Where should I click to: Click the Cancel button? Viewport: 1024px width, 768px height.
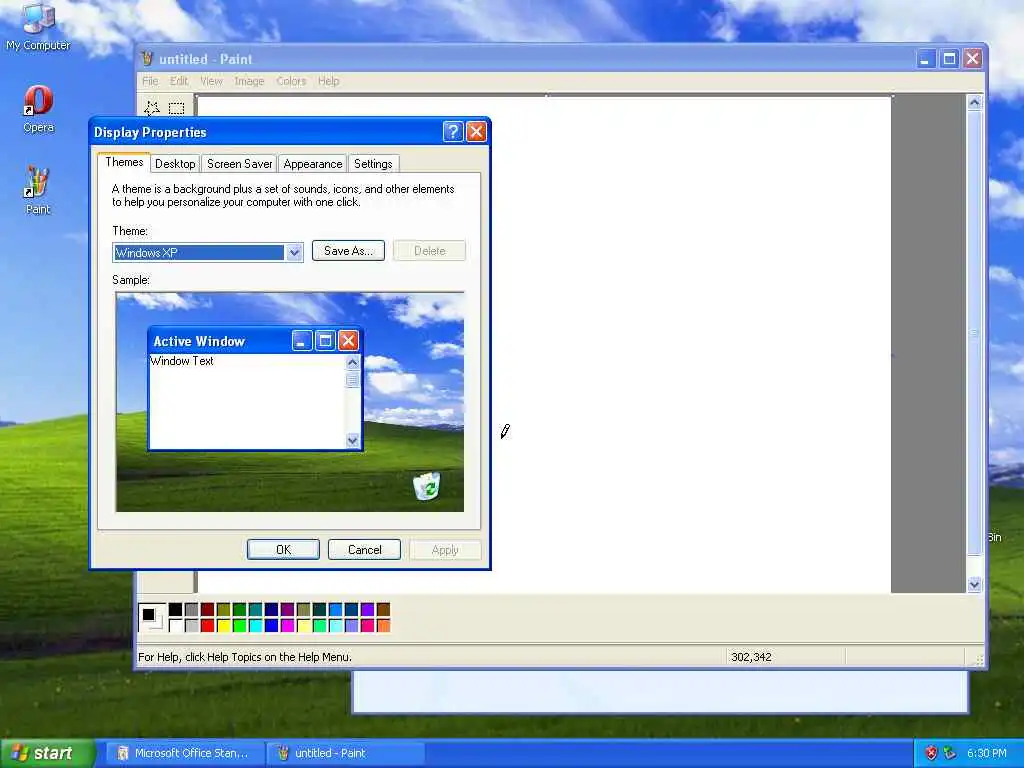point(364,550)
